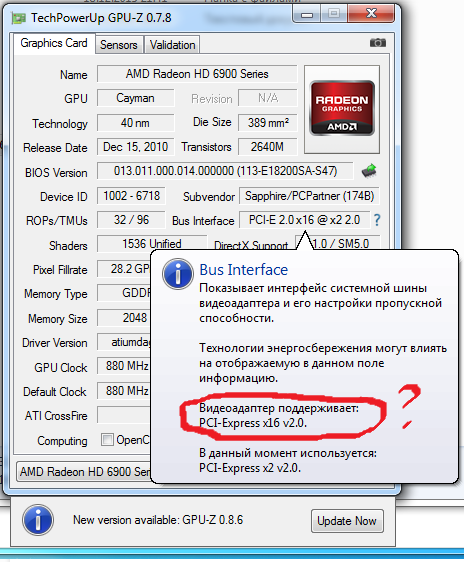The width and height of the screenshot is (464, 562).
Task: Click the "Release Date" label
Action: click(55, 148)
